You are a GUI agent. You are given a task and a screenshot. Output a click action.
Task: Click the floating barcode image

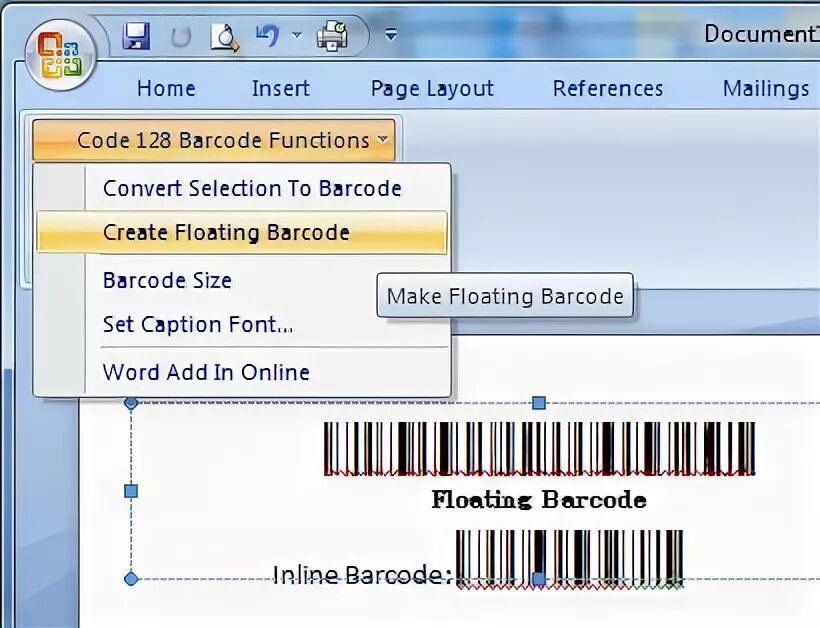point(539,449)
